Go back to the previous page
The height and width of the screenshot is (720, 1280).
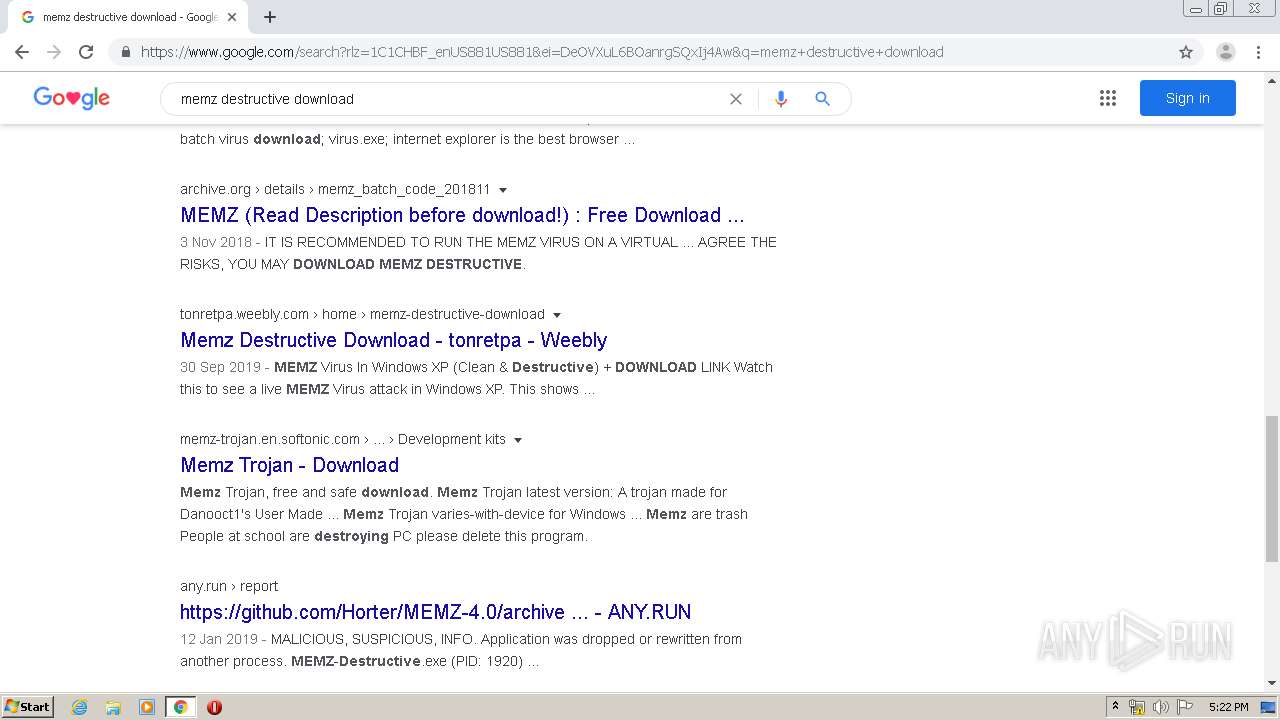click(22, 52)
